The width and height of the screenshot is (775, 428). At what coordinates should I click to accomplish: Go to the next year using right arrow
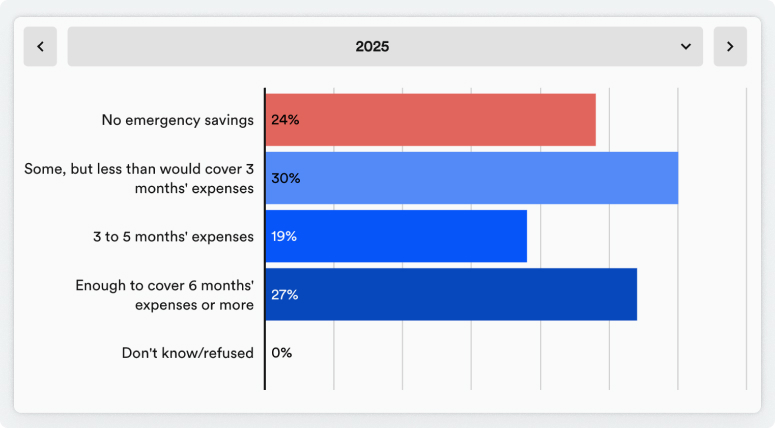730,47
